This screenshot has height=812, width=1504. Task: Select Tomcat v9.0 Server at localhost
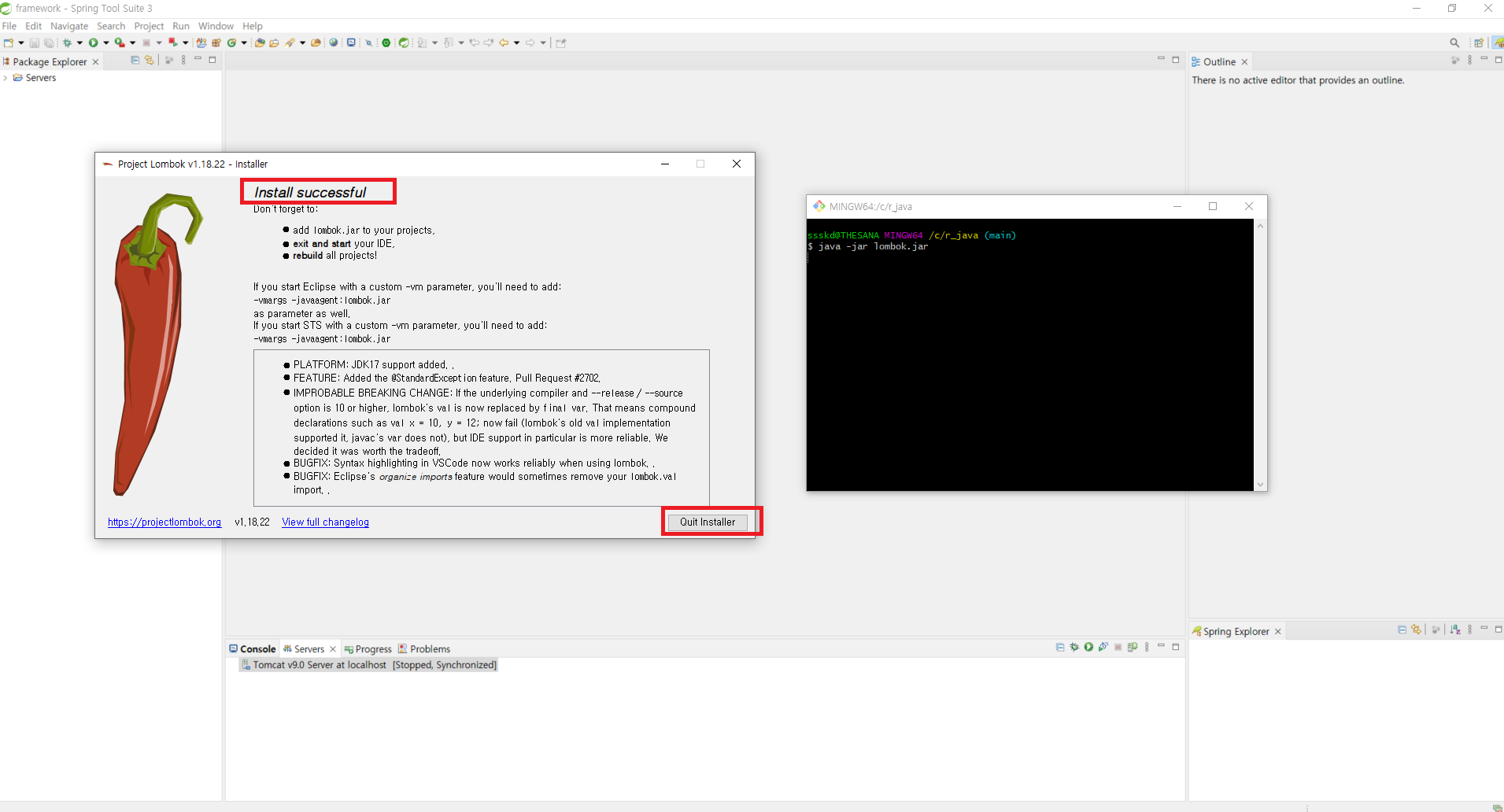tap(368, 665)
